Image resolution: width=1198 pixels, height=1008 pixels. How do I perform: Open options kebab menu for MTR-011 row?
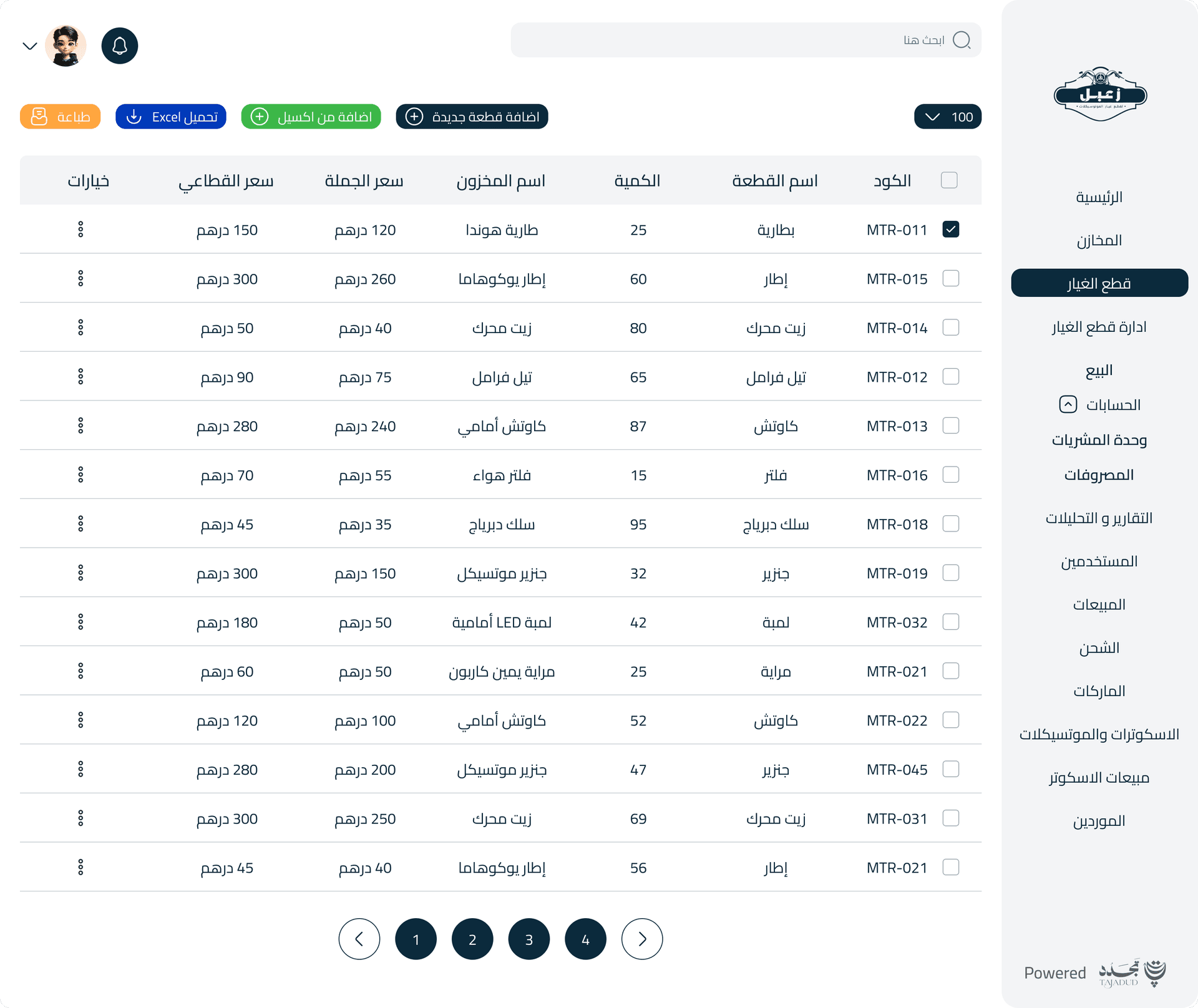81,230
